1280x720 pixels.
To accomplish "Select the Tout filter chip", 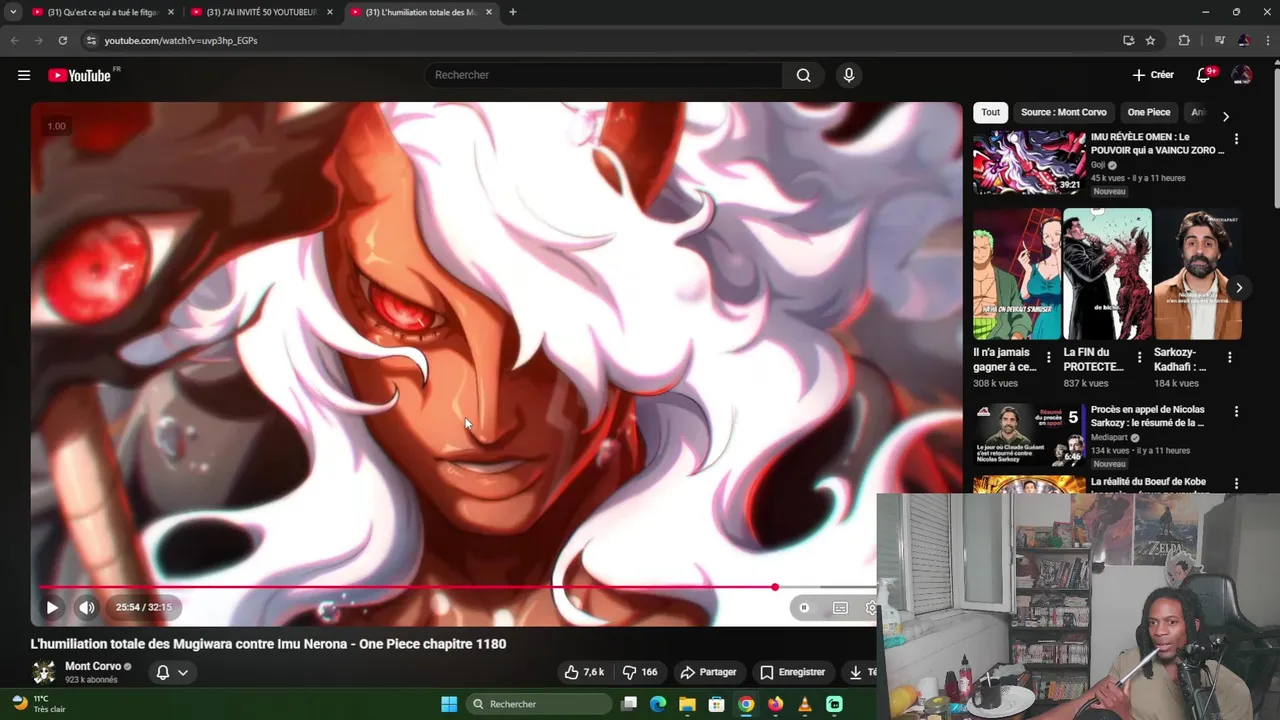I will 990,112.
